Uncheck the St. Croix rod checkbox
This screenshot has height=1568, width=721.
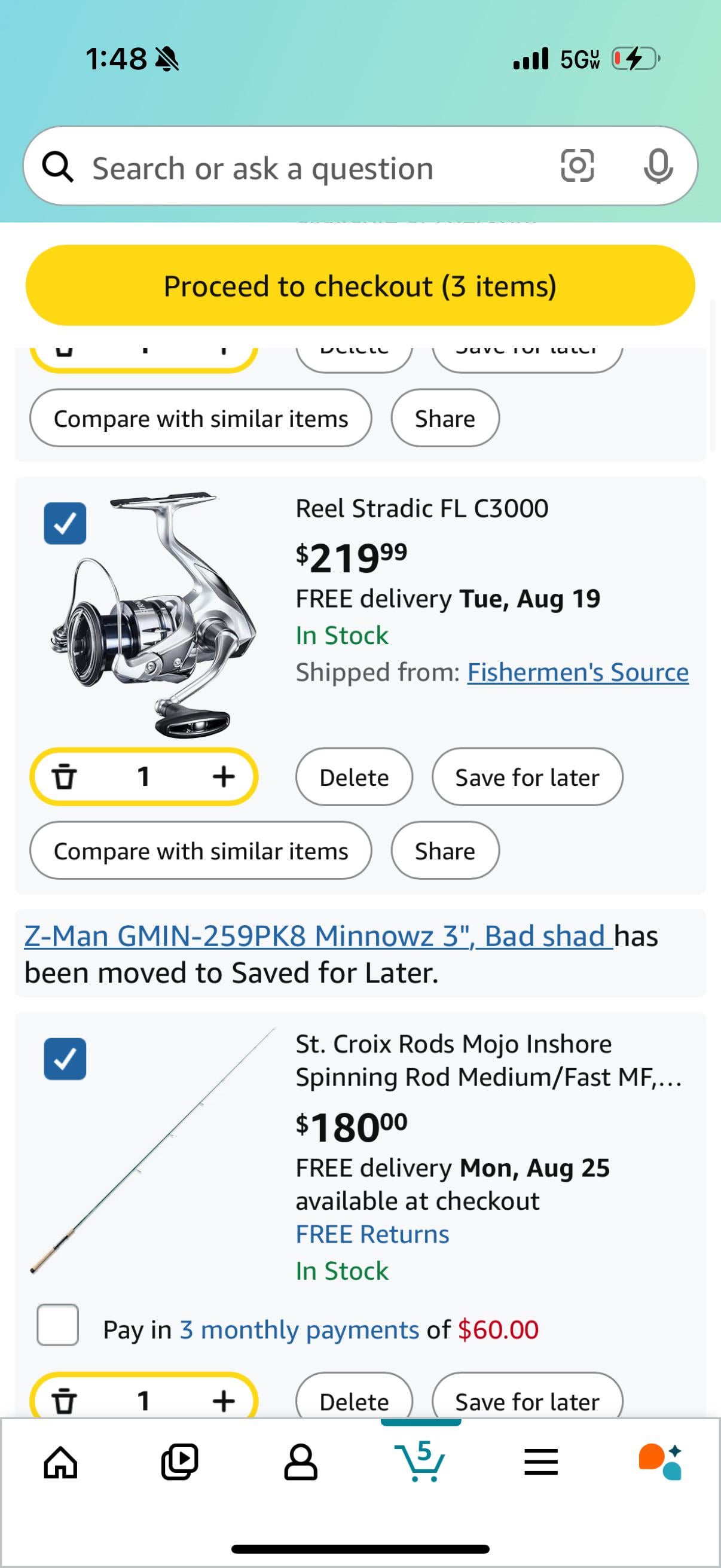(65, 1058)
